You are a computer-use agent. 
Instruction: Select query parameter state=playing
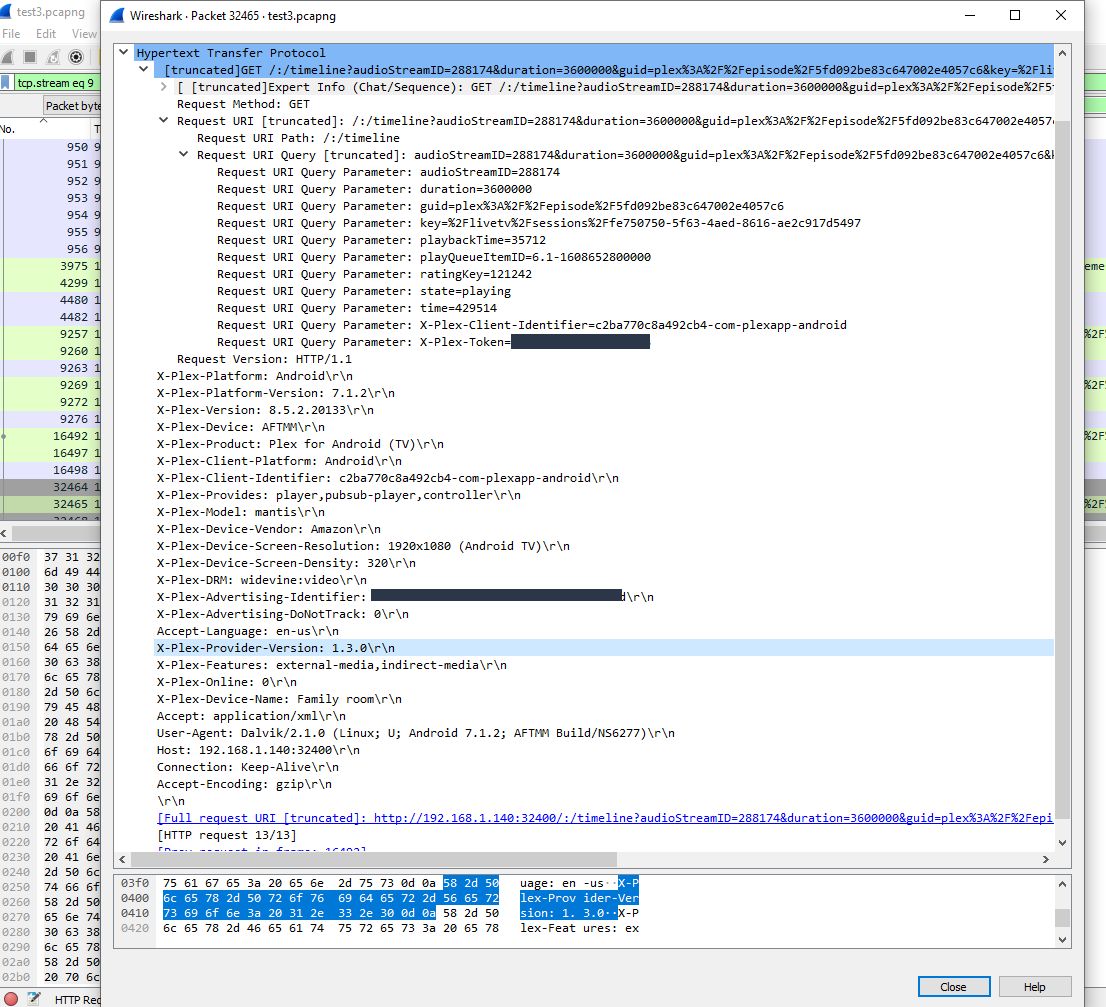coord(364,291)
